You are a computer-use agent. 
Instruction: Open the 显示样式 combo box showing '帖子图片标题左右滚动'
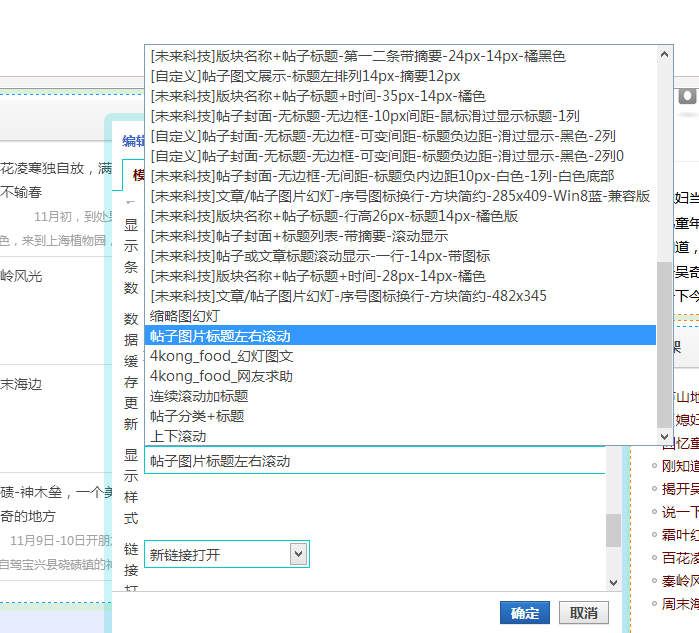point(374,460)
